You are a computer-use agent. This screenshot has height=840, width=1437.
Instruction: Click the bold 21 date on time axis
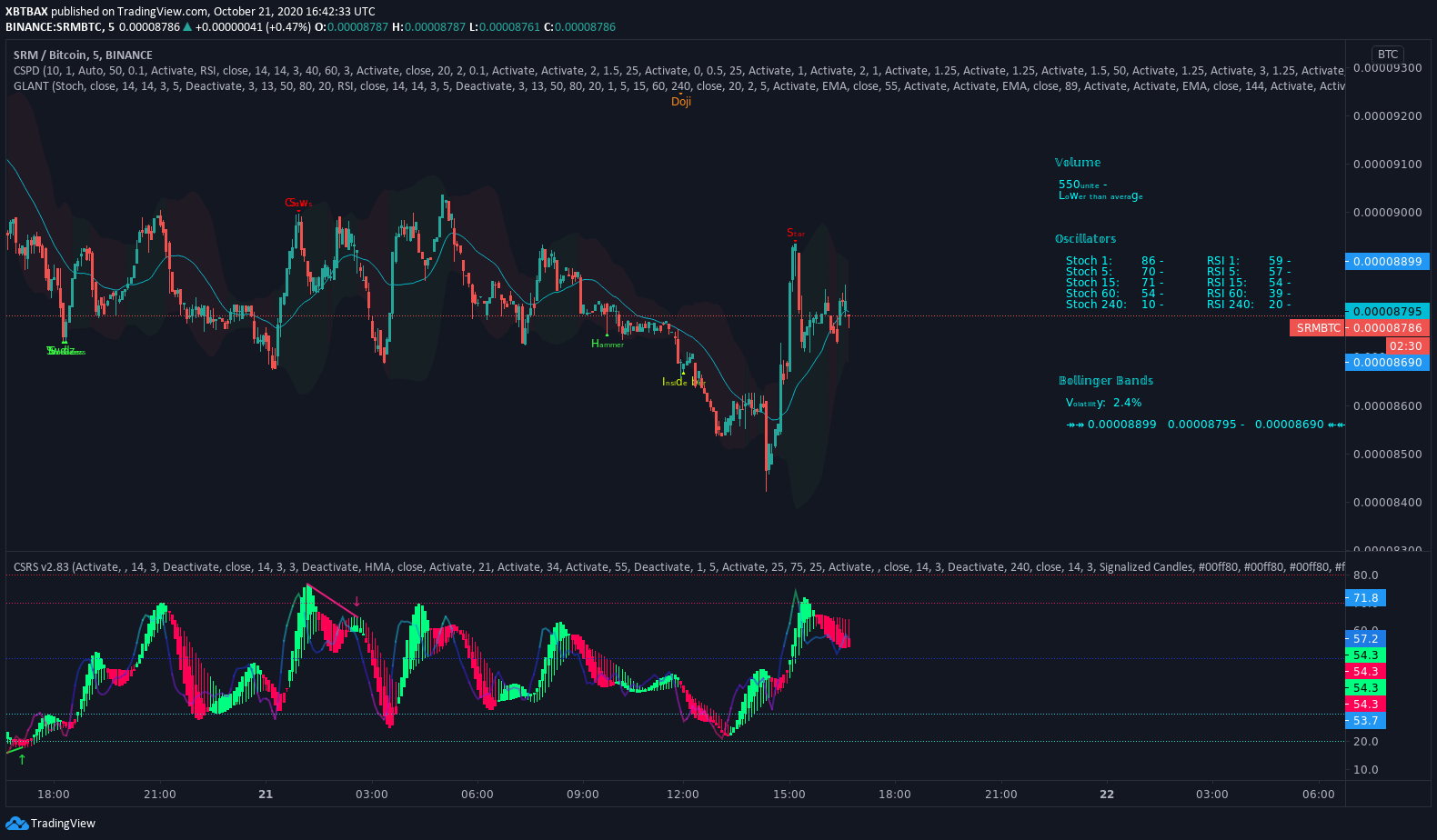266,795
